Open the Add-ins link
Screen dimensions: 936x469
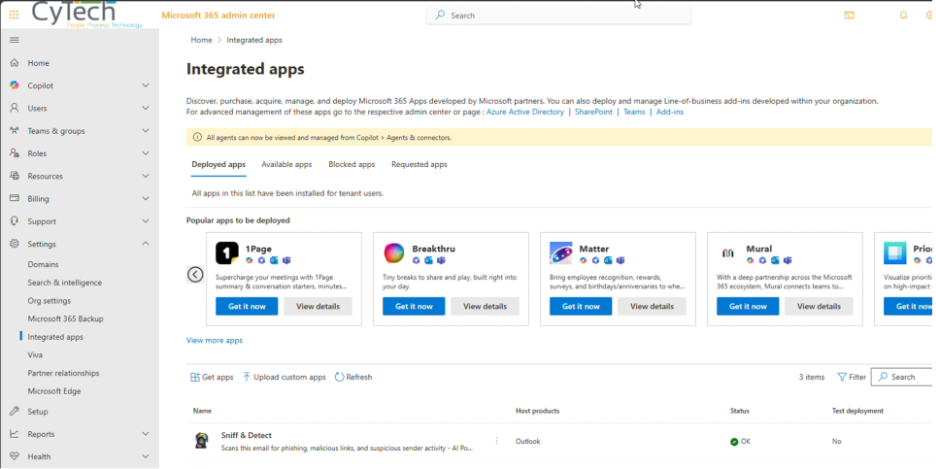(670, 112)
